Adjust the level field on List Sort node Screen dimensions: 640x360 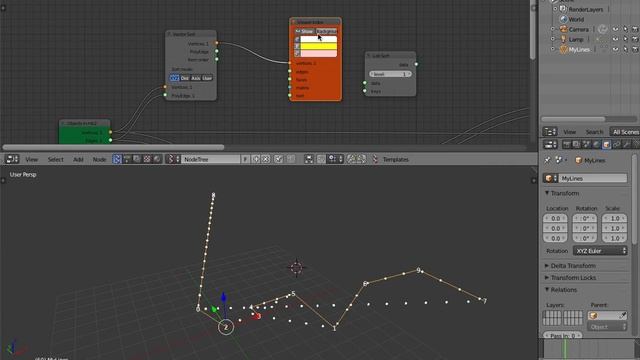[390, 74]
